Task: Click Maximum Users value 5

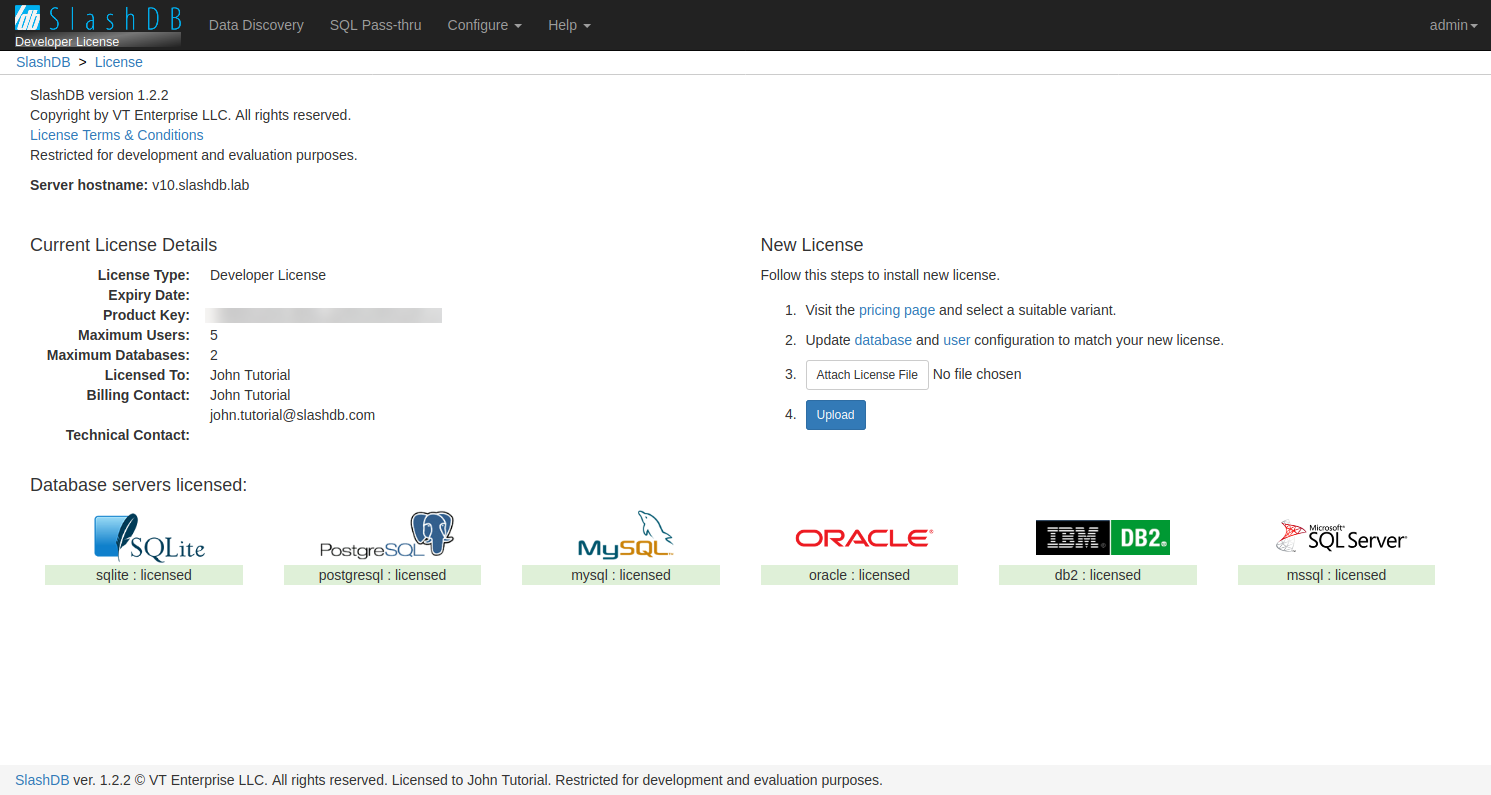Action: coord(214,335)
